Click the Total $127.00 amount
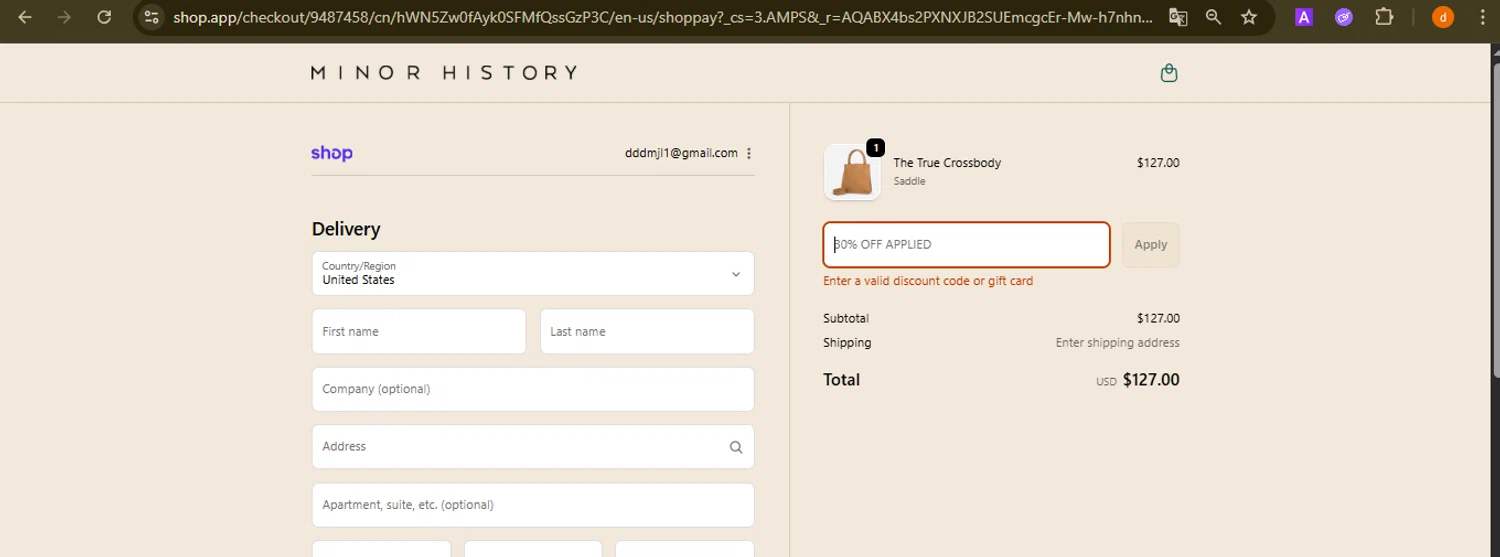This screenshot has height=557, width=1500. (1151, 380)
